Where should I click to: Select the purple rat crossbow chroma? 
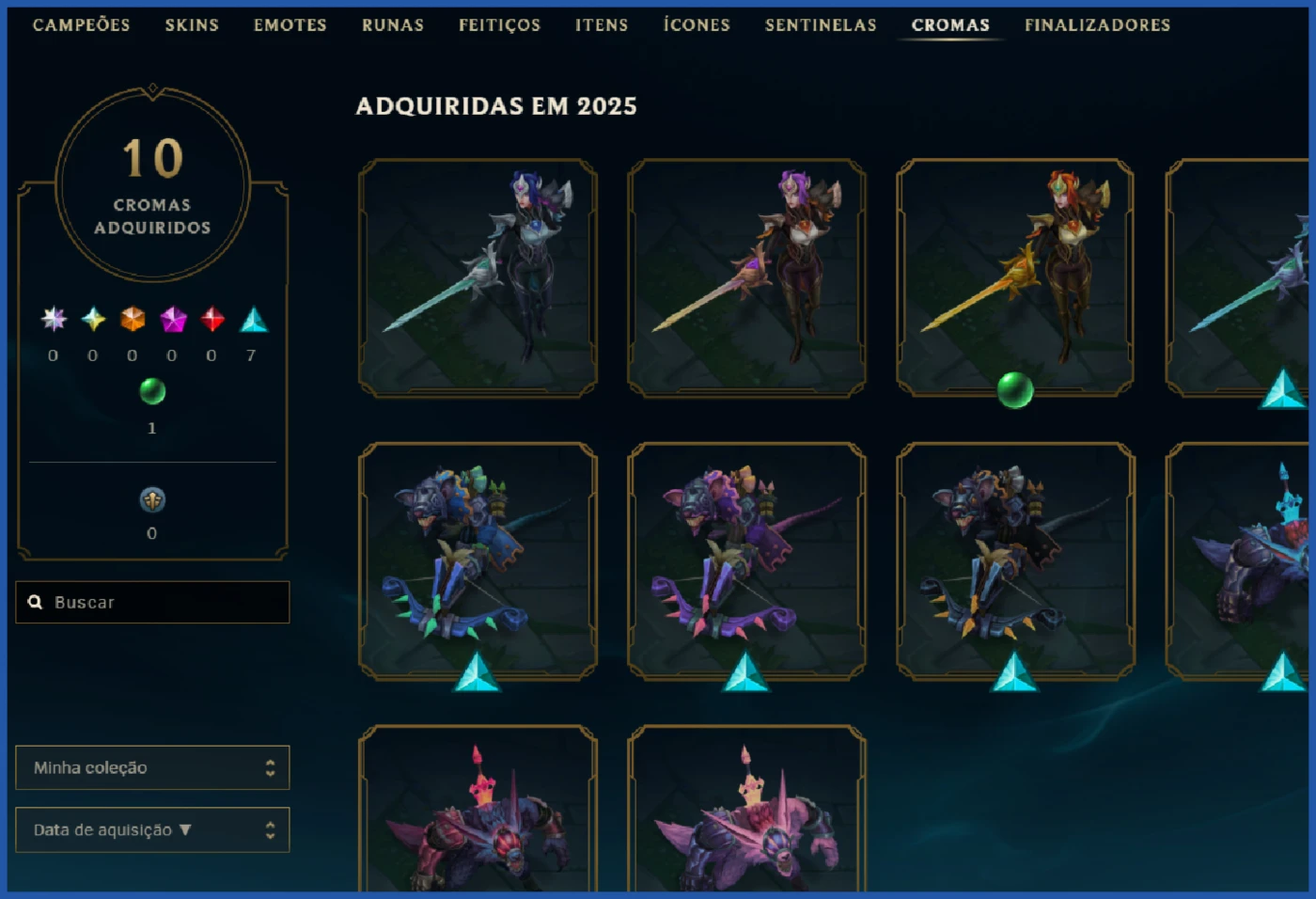(x=746, y=561)
